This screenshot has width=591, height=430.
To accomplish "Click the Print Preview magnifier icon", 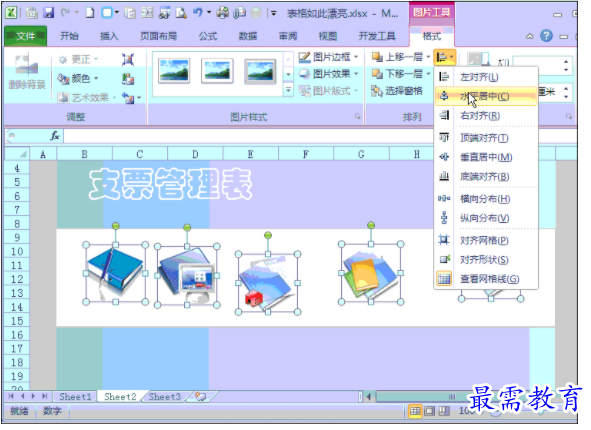I will pos(181,13).
